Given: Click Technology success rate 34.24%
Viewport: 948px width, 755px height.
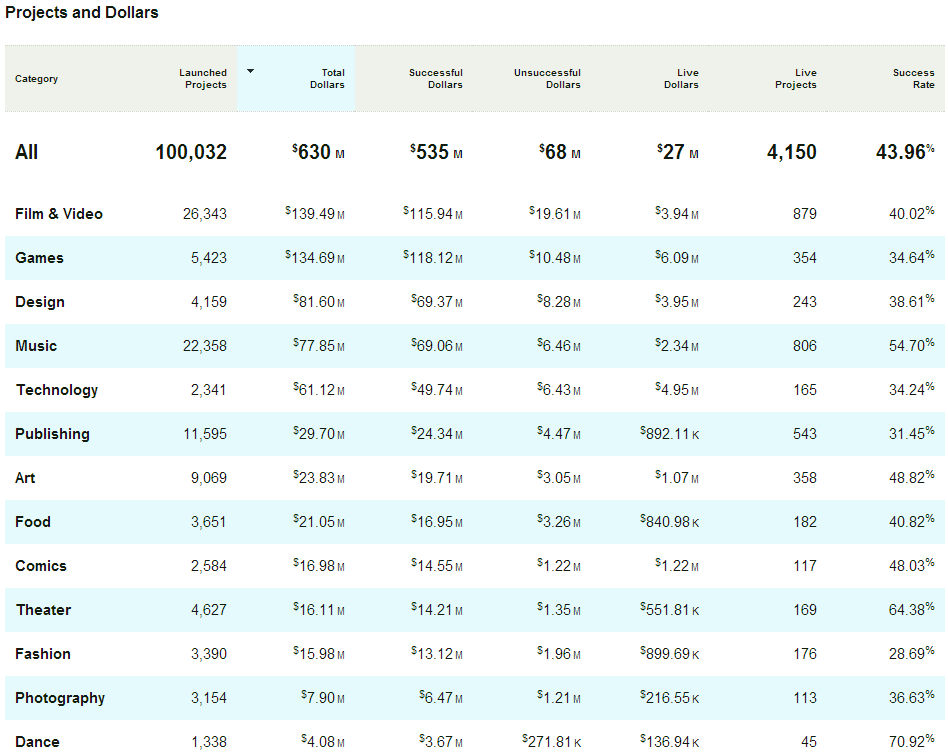Looking at the screenshot, I should [x=912, y=390].
